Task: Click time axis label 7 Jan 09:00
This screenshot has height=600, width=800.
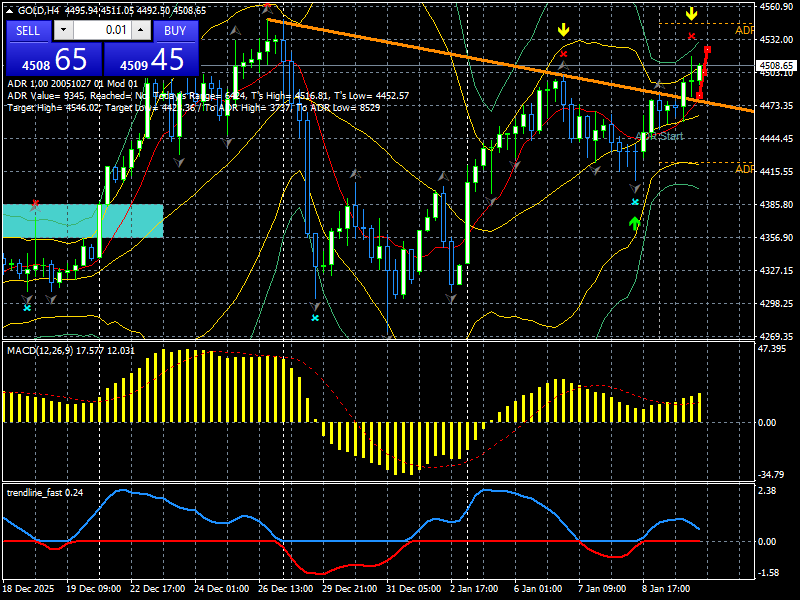Action: tap(602, 588)
